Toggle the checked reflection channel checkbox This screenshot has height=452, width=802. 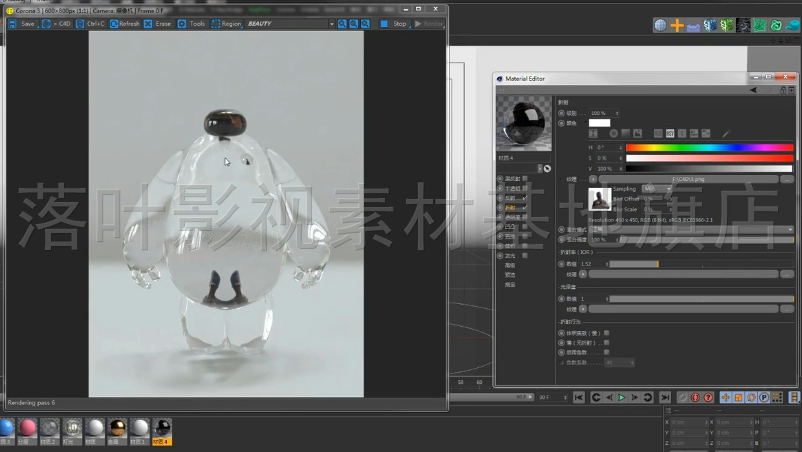pyautogui.click(x=525, y=198)
